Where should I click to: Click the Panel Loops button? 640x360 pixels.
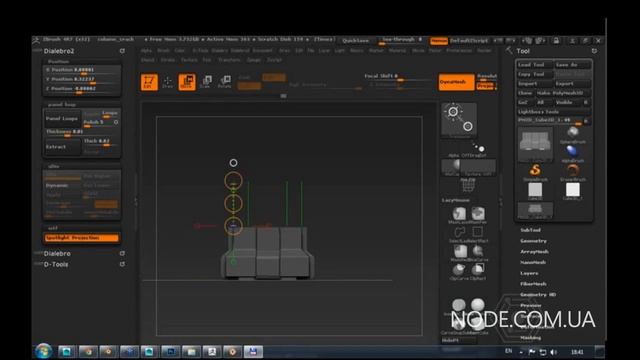pos(62,119)
